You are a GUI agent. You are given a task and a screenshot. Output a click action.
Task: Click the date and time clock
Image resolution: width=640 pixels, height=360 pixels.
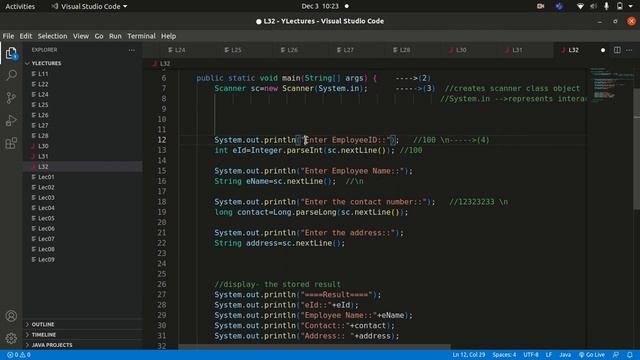pyautogui.click(x=320, y=6)
